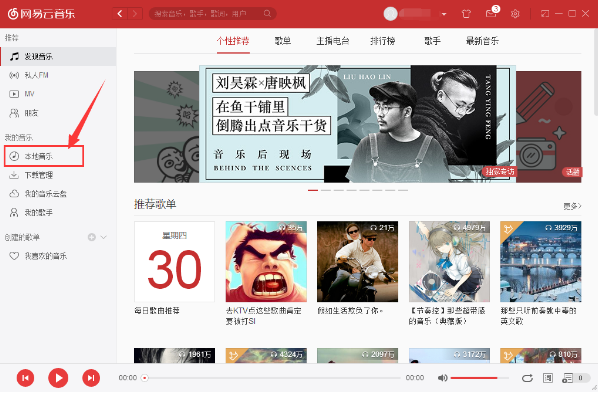
Task: Toggle the lyrics display icon
Action: [x=548, y=378]
